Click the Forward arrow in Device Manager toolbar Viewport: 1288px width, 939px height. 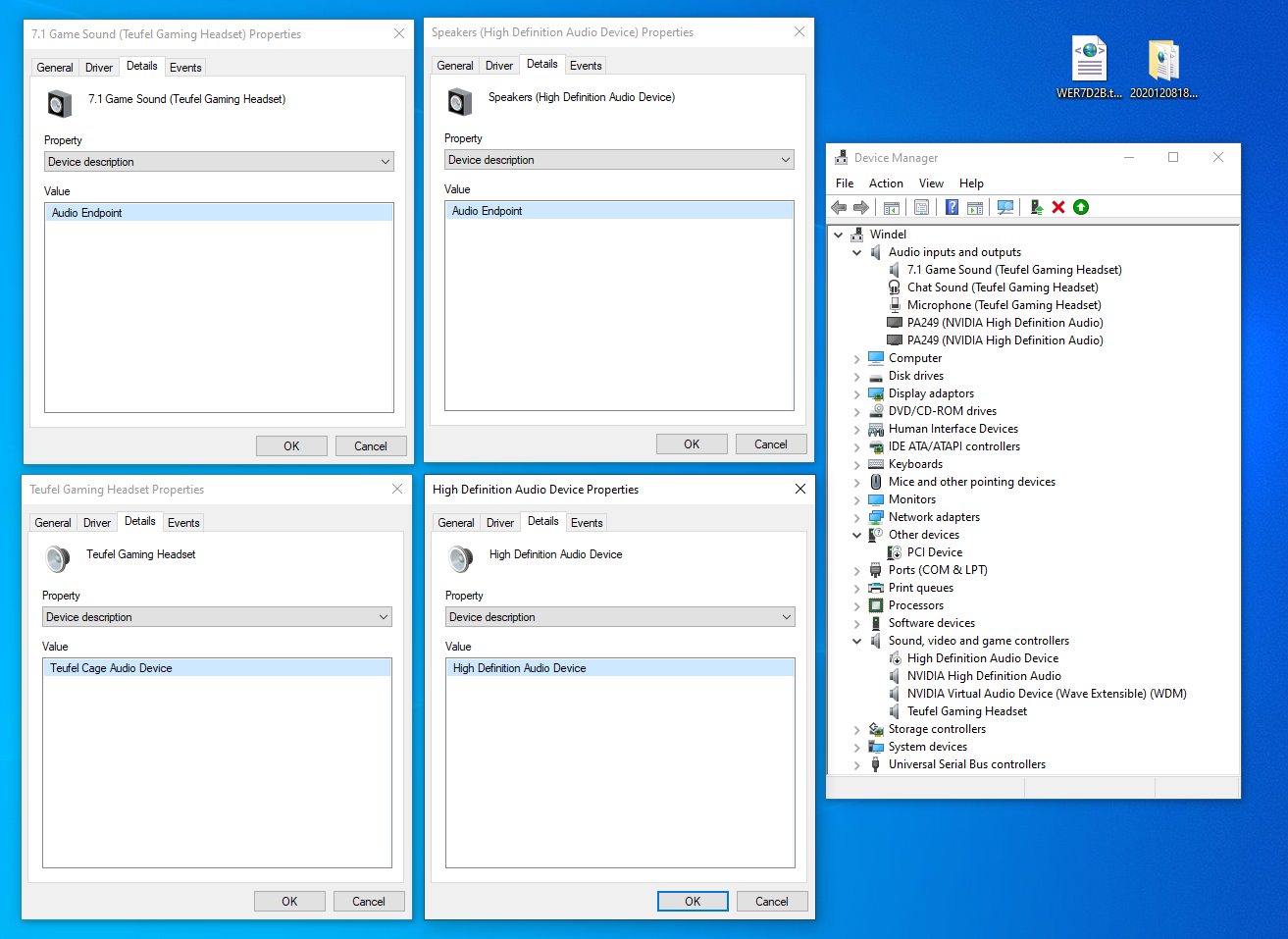(x=861, y=207)
